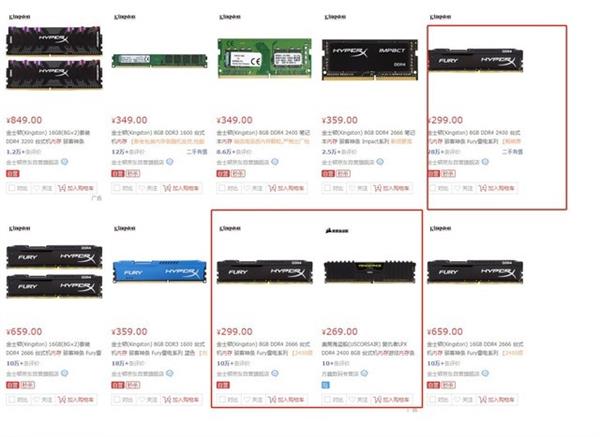600x437 pixels.
Task: Open the Corsair ¥269.00 product title link
Action: coord(368,348)
